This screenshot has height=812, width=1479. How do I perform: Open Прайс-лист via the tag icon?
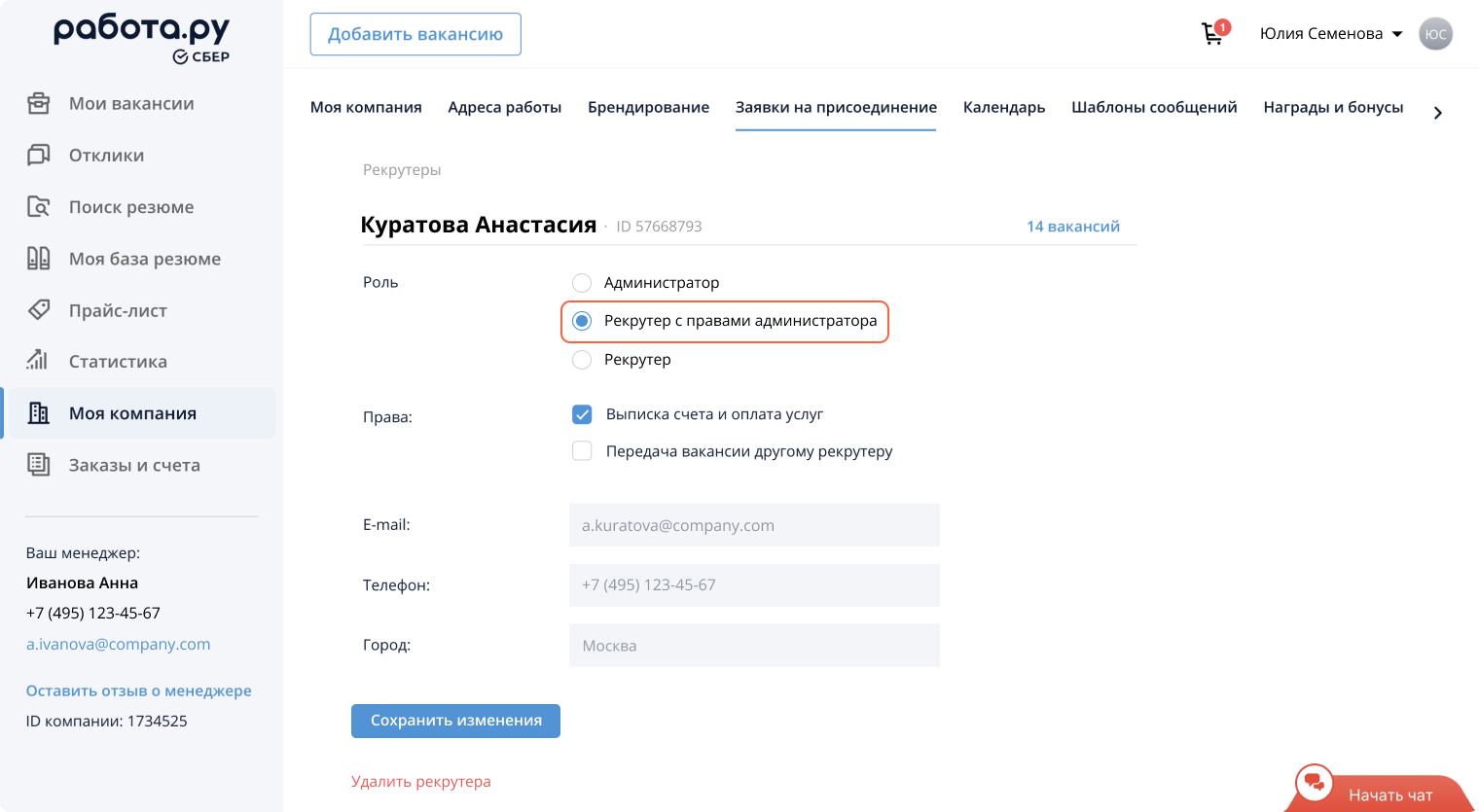click(x=38, y=310)
